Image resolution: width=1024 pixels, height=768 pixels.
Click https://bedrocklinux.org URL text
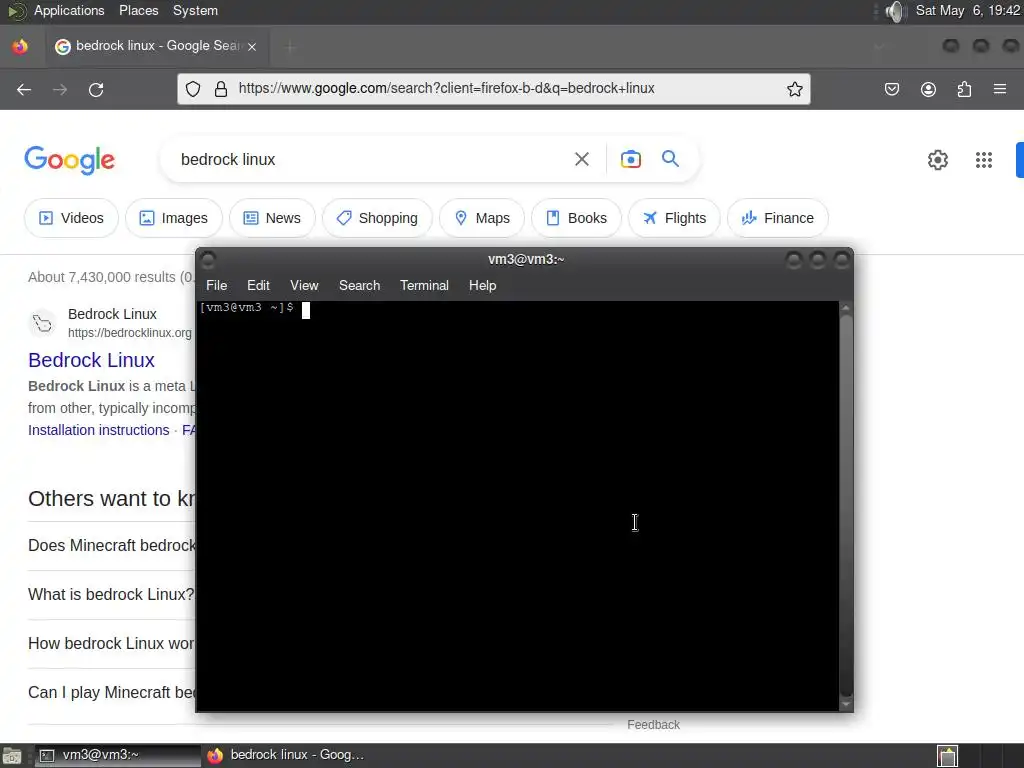(x=130, y=333)
